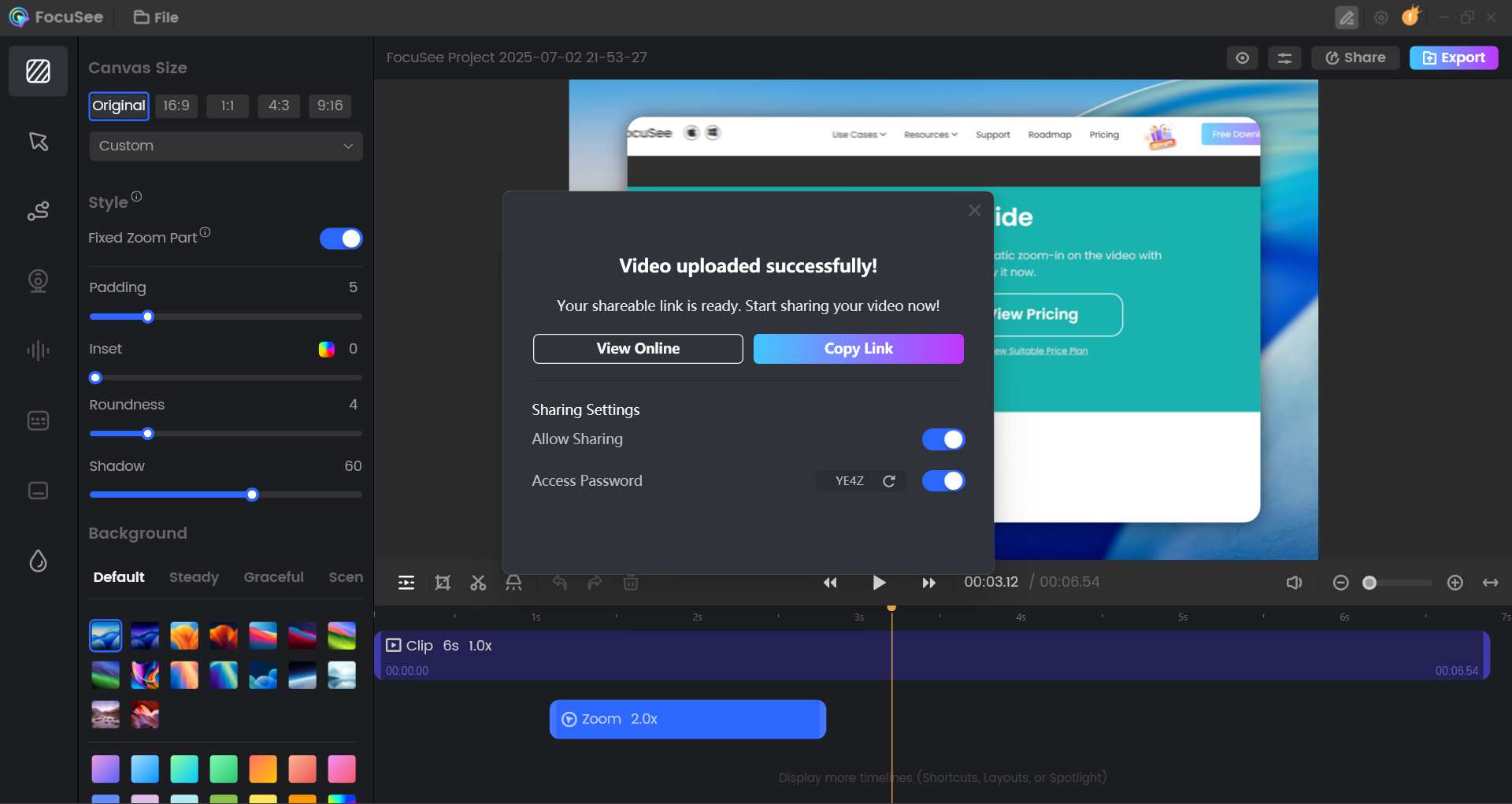Click the orange notification icon in title bar
1512x804 pixels.
1411,17
